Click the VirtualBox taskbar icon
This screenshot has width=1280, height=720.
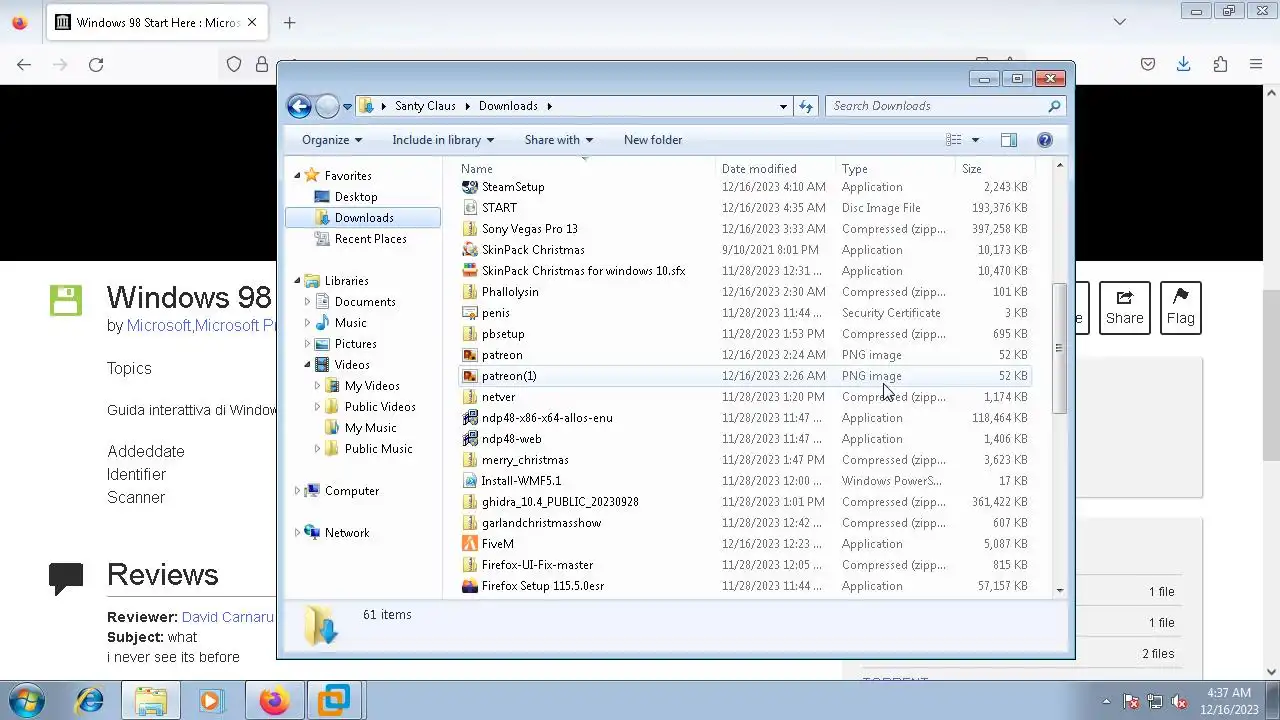click(x=334, y=701)
